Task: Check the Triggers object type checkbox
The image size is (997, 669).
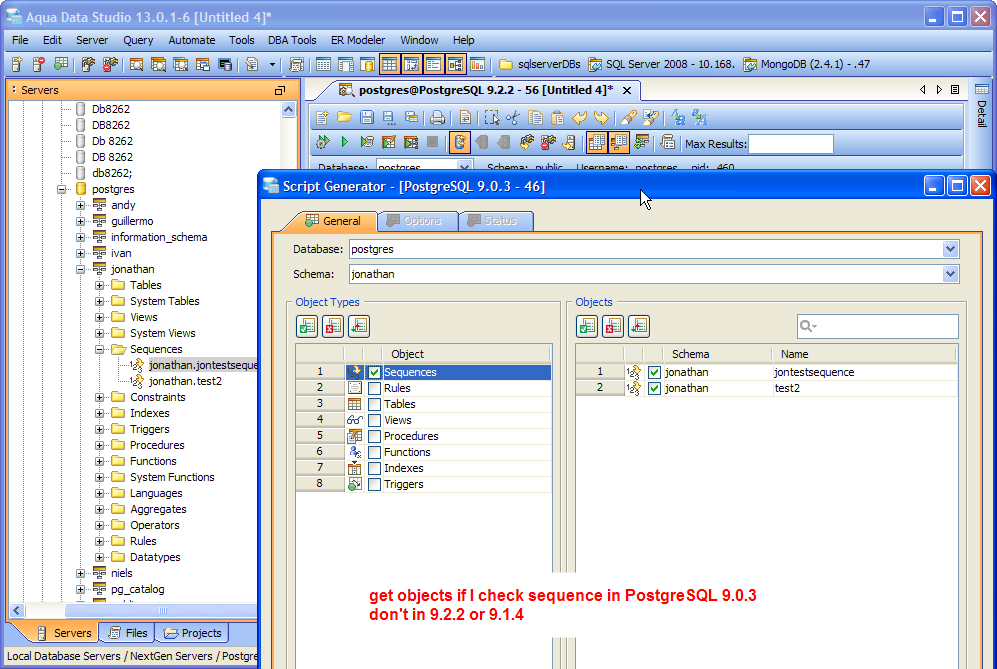Action: coord(375,484)
